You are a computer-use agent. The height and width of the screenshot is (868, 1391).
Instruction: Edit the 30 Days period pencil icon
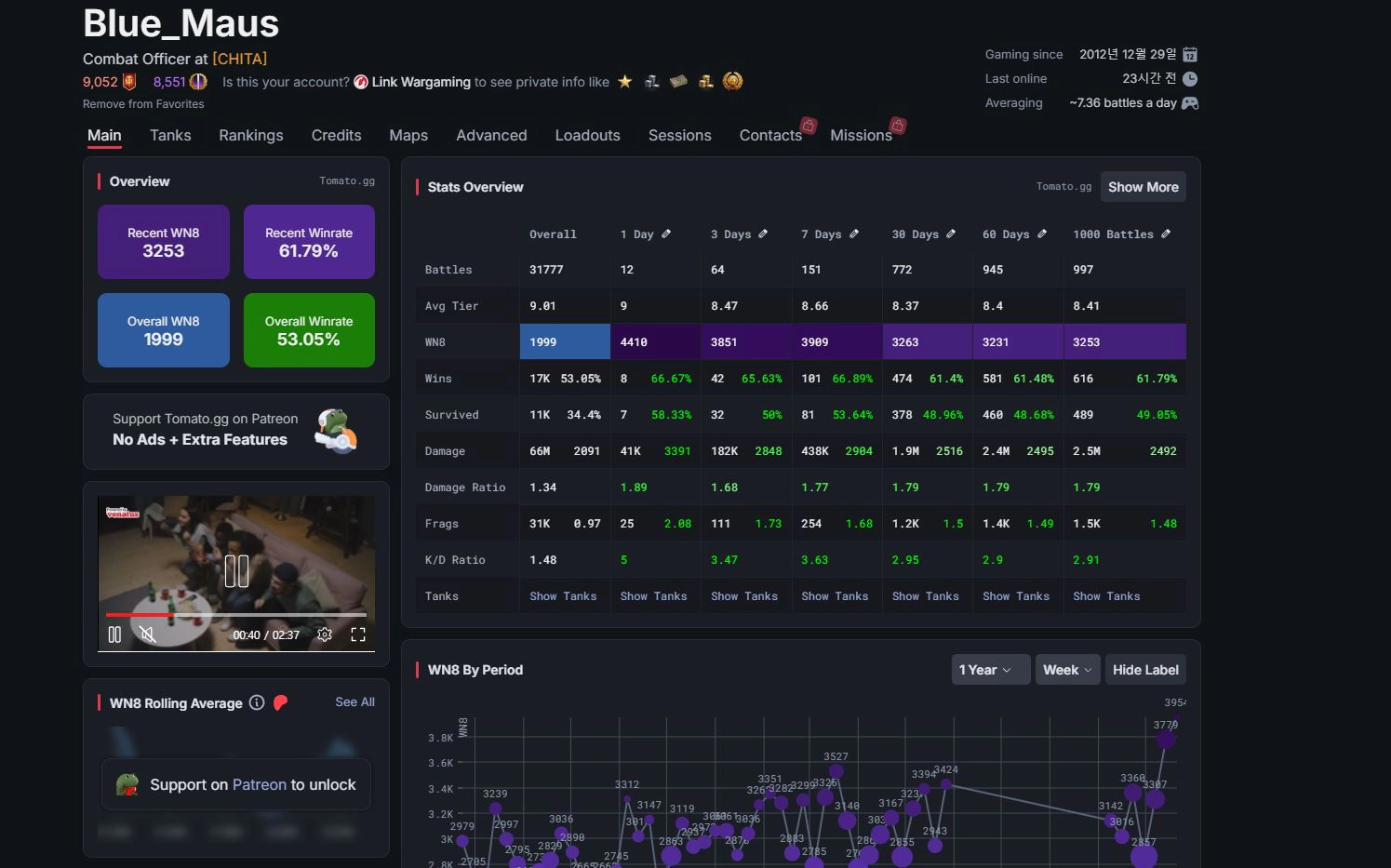(x=951, y=234)
